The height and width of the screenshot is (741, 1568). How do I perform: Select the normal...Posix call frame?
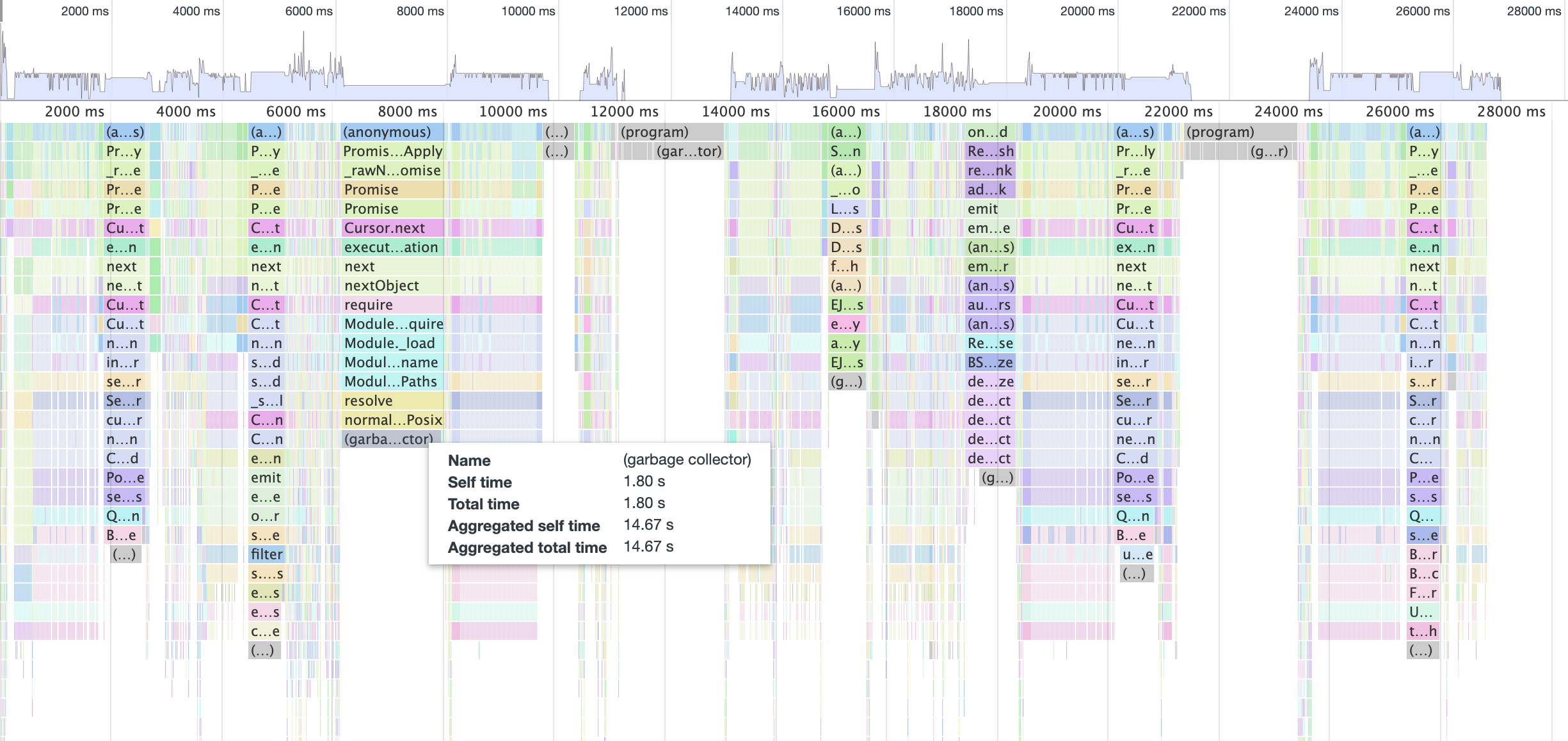coord(392,420)
